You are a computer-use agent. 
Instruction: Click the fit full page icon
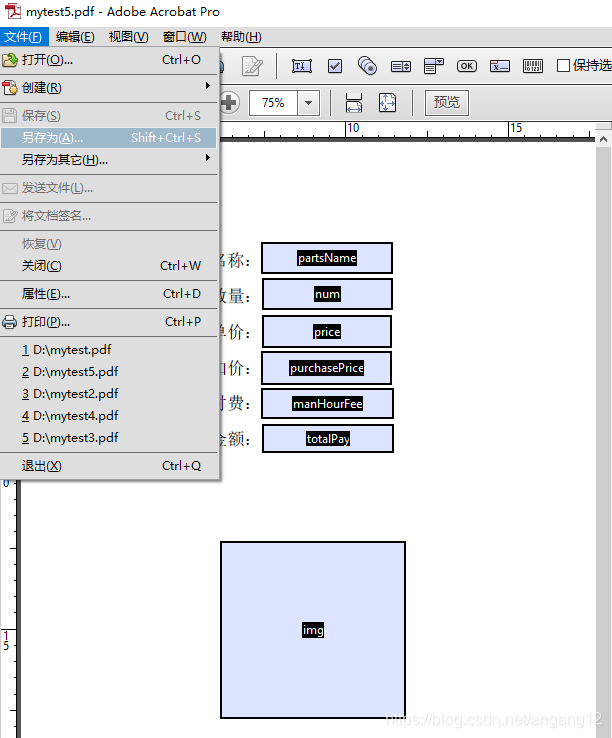pos(387,102)
